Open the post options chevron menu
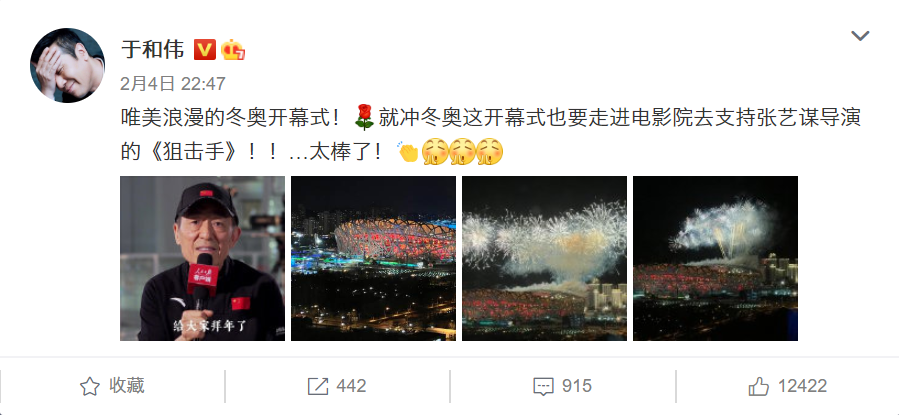 pyautogui.click(x=860, y=36)
